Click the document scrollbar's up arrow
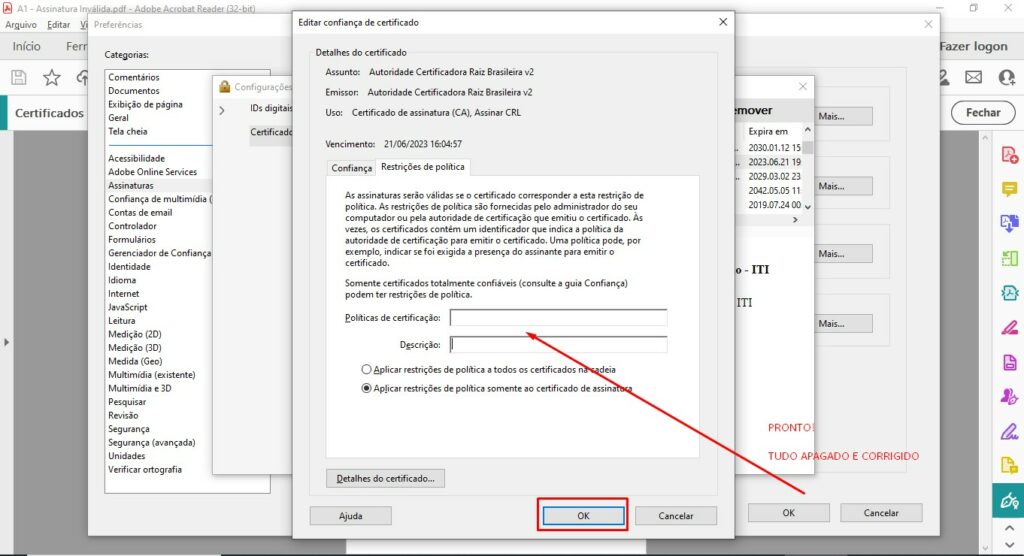The width and height of the screenshot is (1024, 556). coord(985,138)
